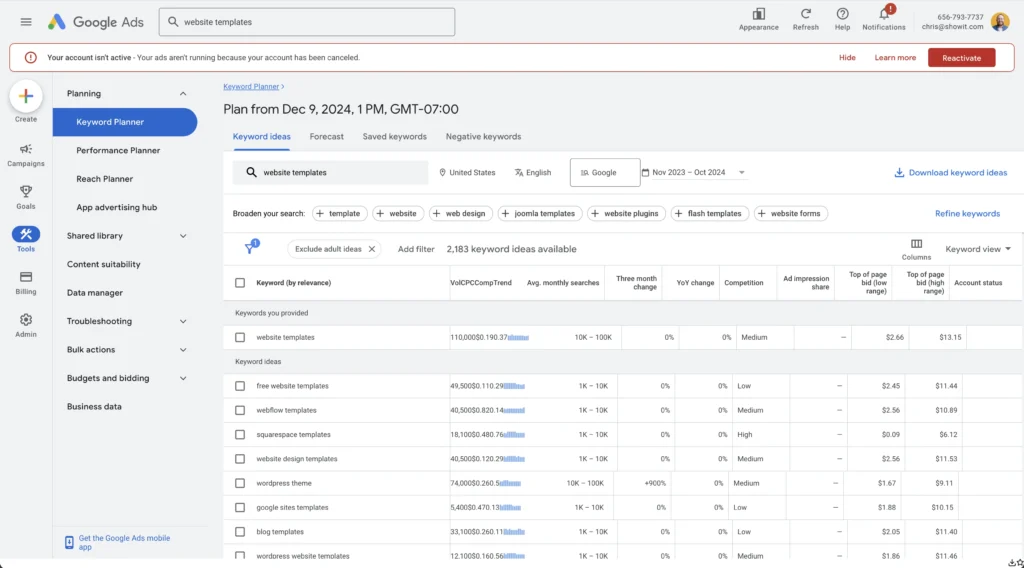The image size is (1024, 568).
Task: Toggle the select-all keywords header checkbox
Action: point(240,283)
